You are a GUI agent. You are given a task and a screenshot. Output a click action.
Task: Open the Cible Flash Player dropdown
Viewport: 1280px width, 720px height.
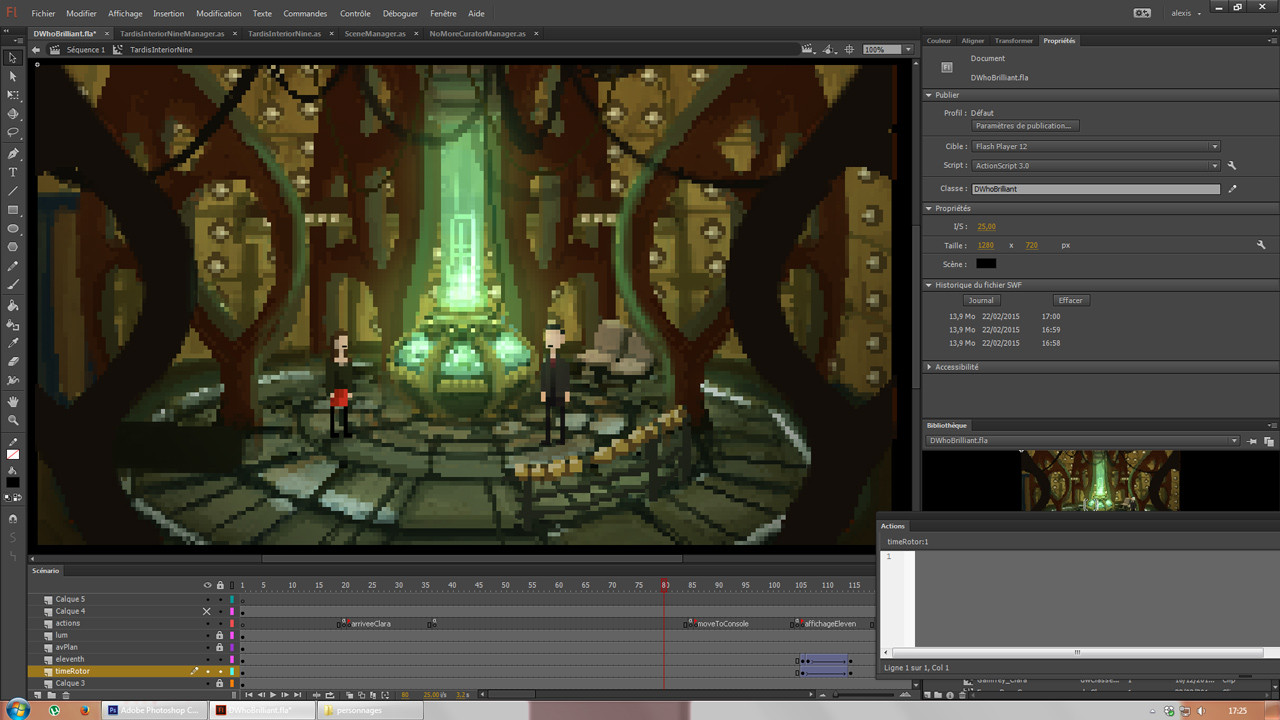pyautogui.click(x=1096, y=146)
